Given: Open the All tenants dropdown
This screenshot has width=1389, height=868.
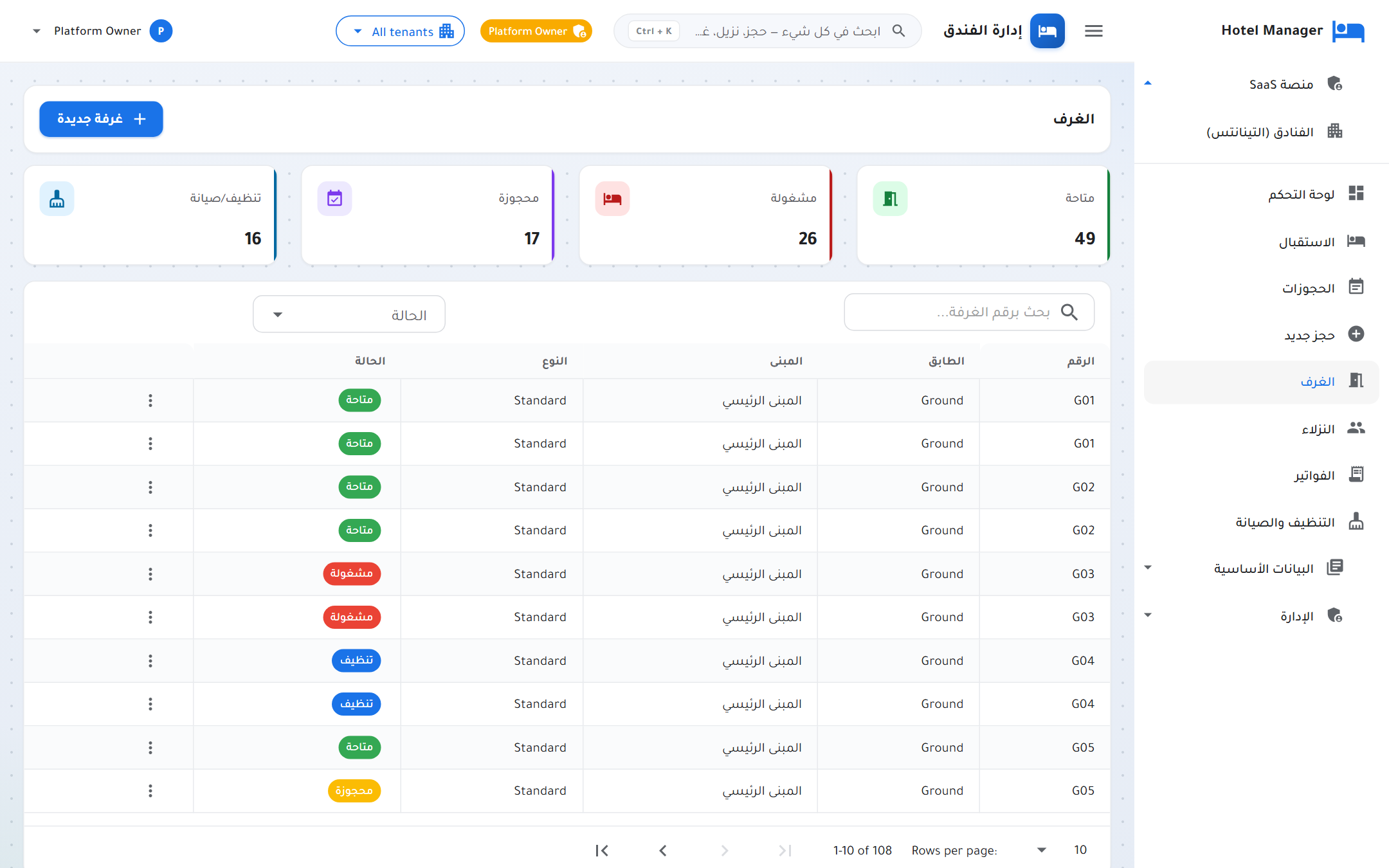Looking at the screenshot, I should point(400,31).
